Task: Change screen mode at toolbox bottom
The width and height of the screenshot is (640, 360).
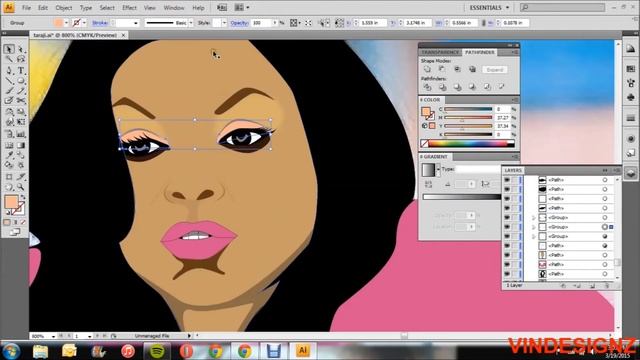Action: click(15, 232)
